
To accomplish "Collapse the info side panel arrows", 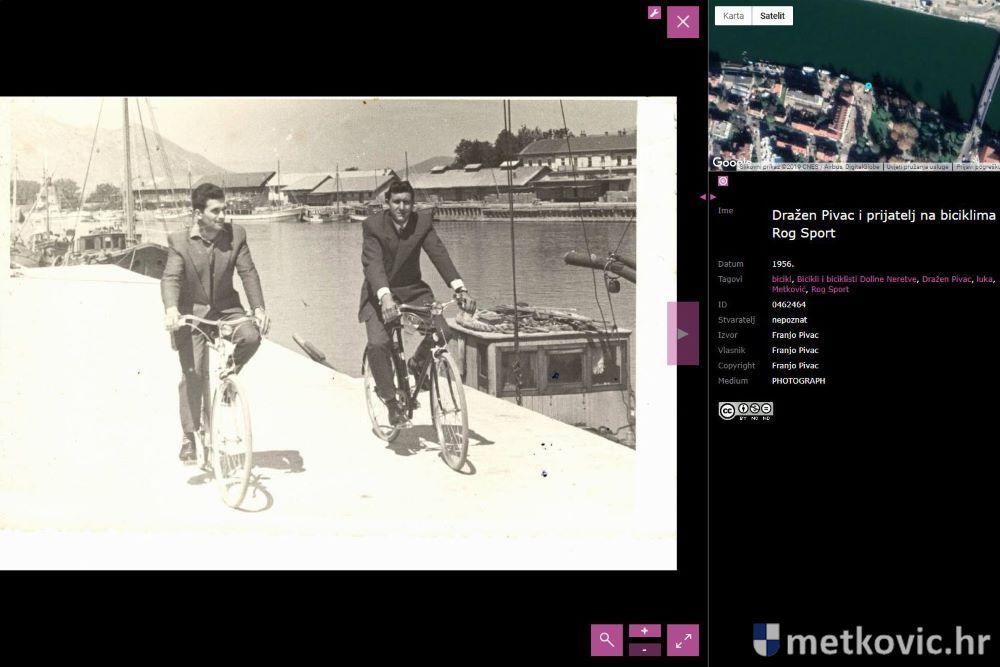I will coord(707,197).
